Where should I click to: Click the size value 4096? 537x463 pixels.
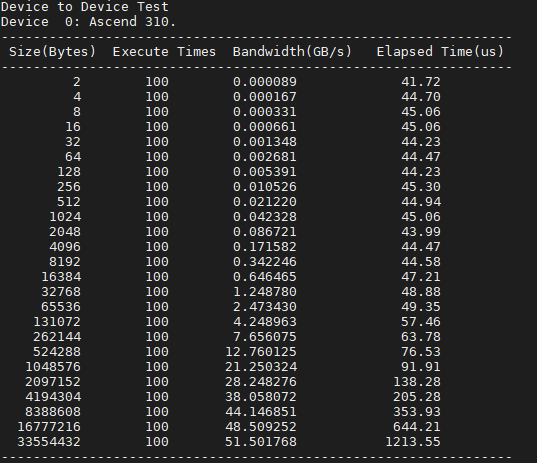tap(65, 247)
